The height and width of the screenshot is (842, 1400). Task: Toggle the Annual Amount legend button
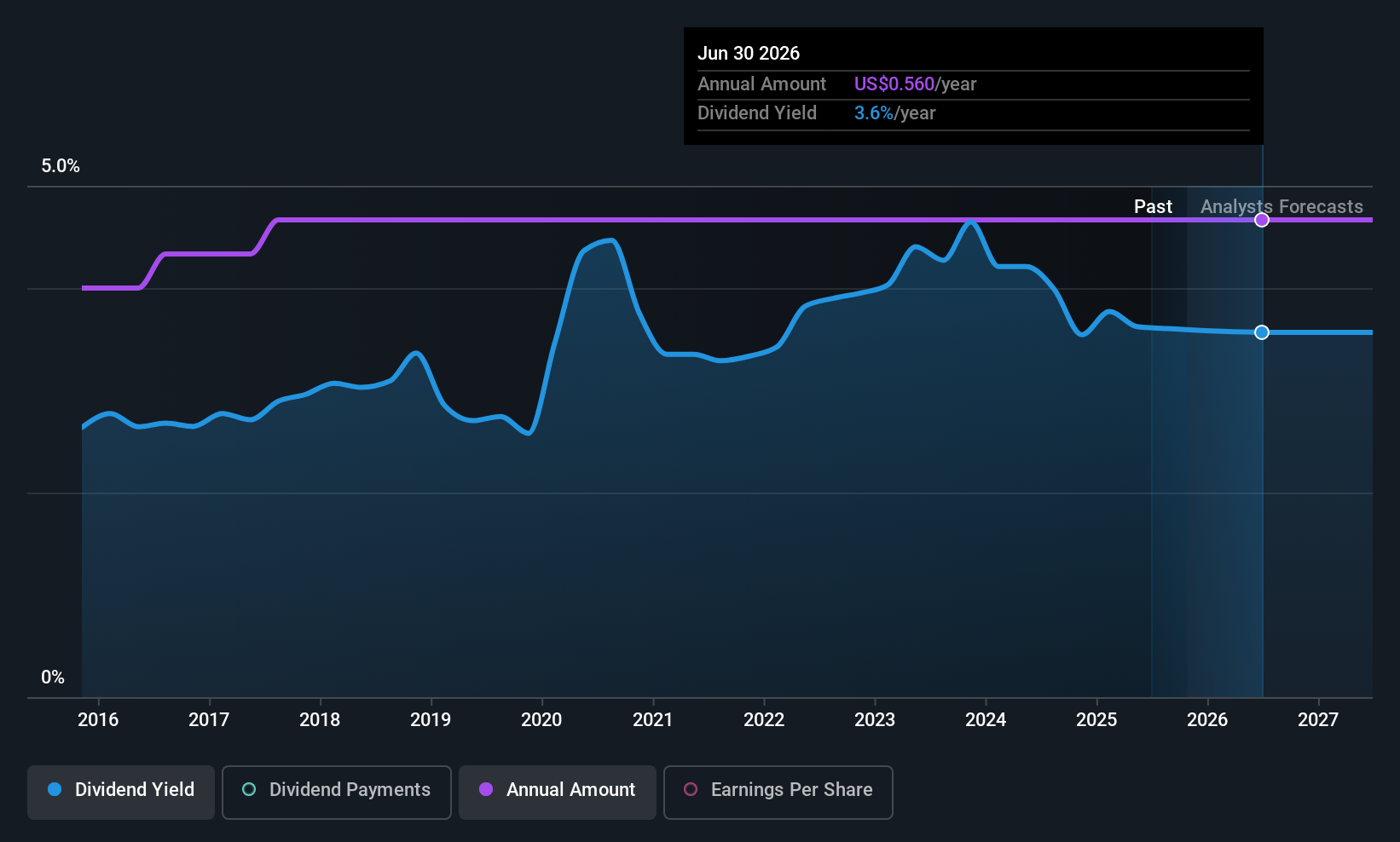558,793
